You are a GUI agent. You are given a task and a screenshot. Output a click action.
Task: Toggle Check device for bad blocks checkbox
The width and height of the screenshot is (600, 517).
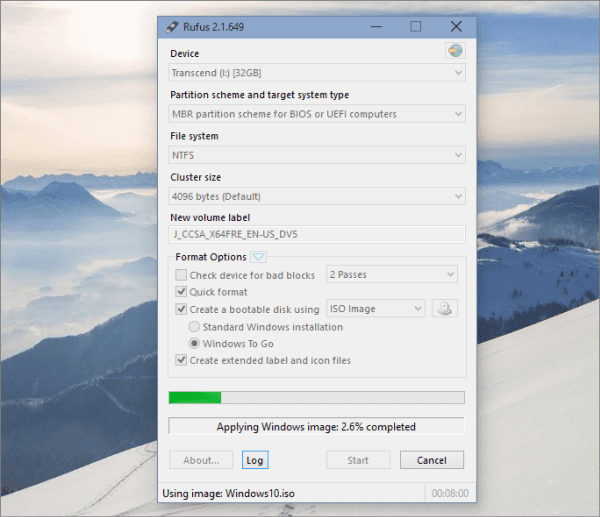(x=181, y=275)
